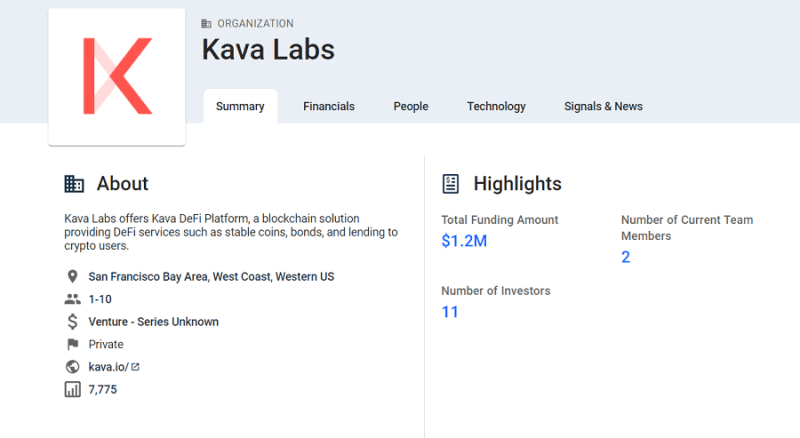Click the globe website icon
This screenshot has width=800, height=438.
[72, 367]
